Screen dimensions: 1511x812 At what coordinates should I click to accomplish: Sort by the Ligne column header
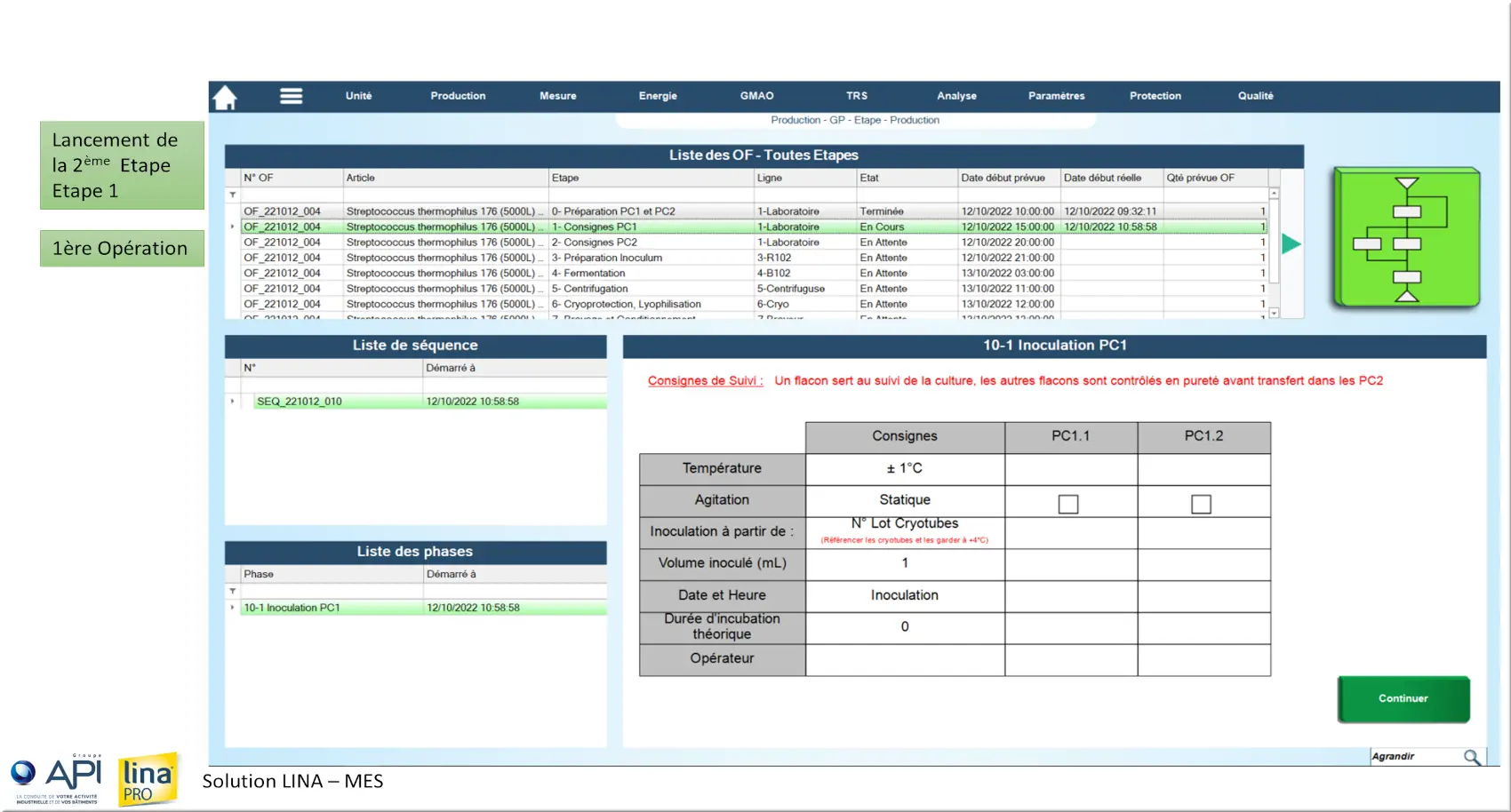804,178
